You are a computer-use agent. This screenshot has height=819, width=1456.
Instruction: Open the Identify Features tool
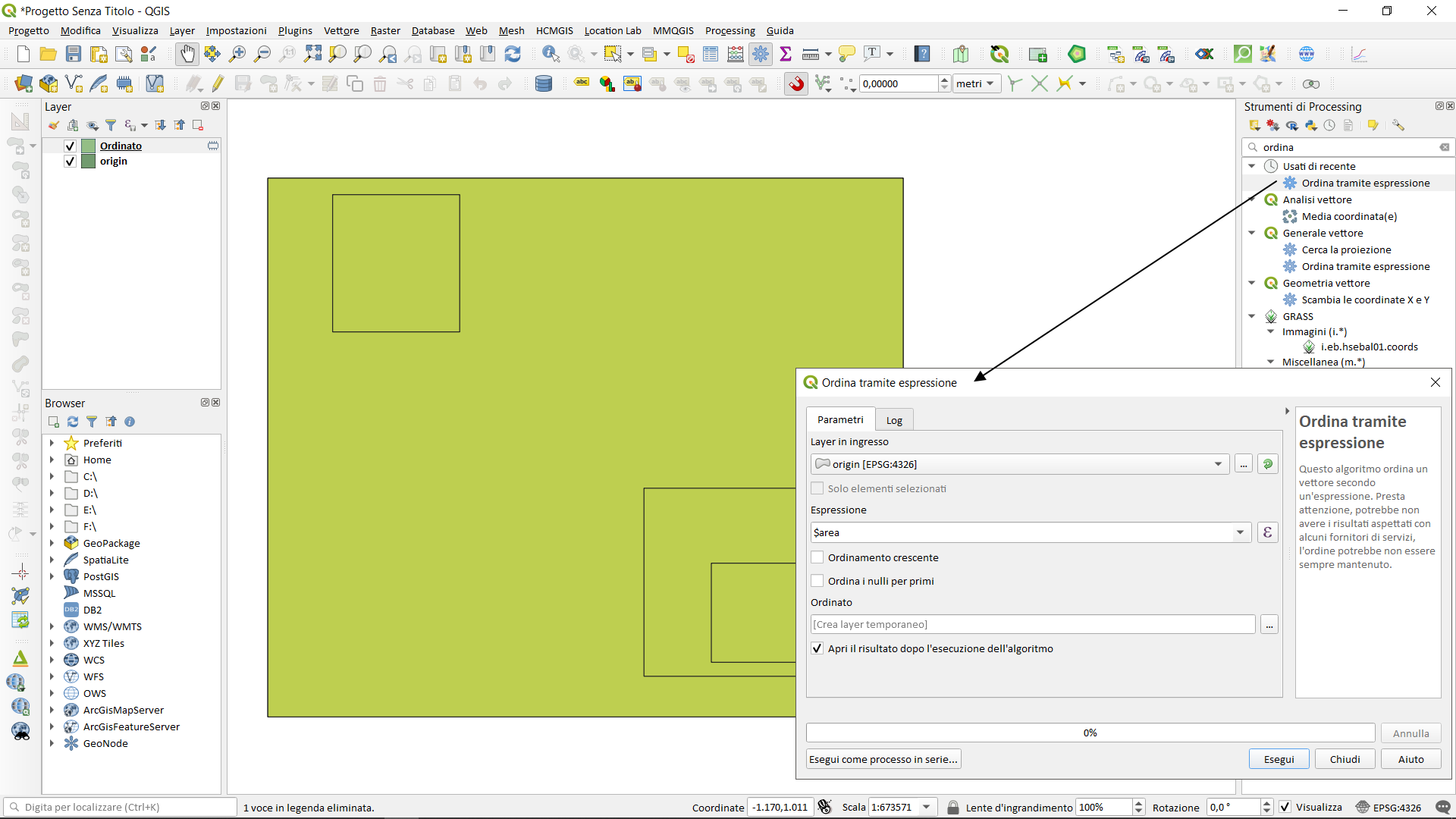coord(551,54)
